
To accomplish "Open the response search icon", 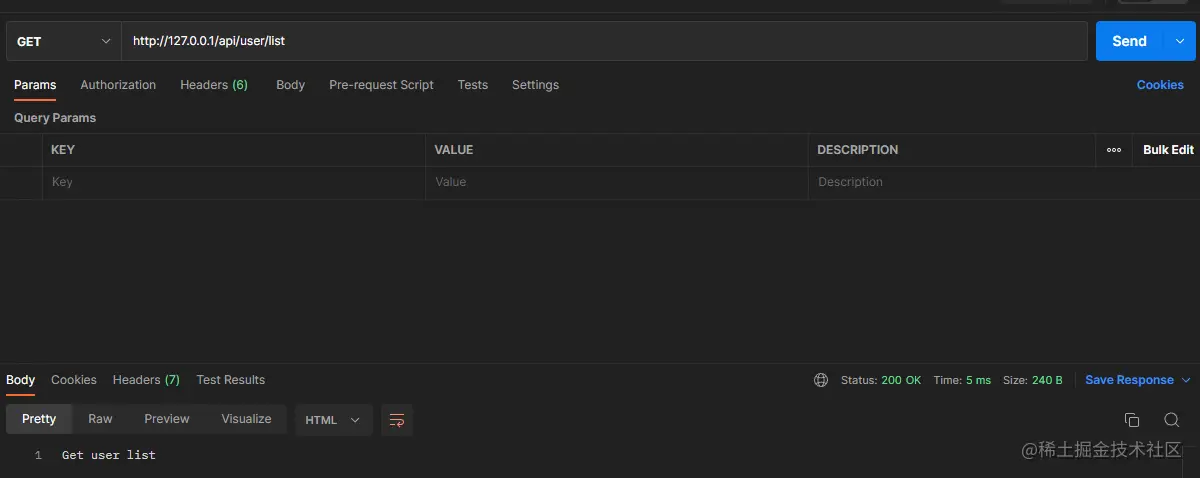I will (1172, 420).
